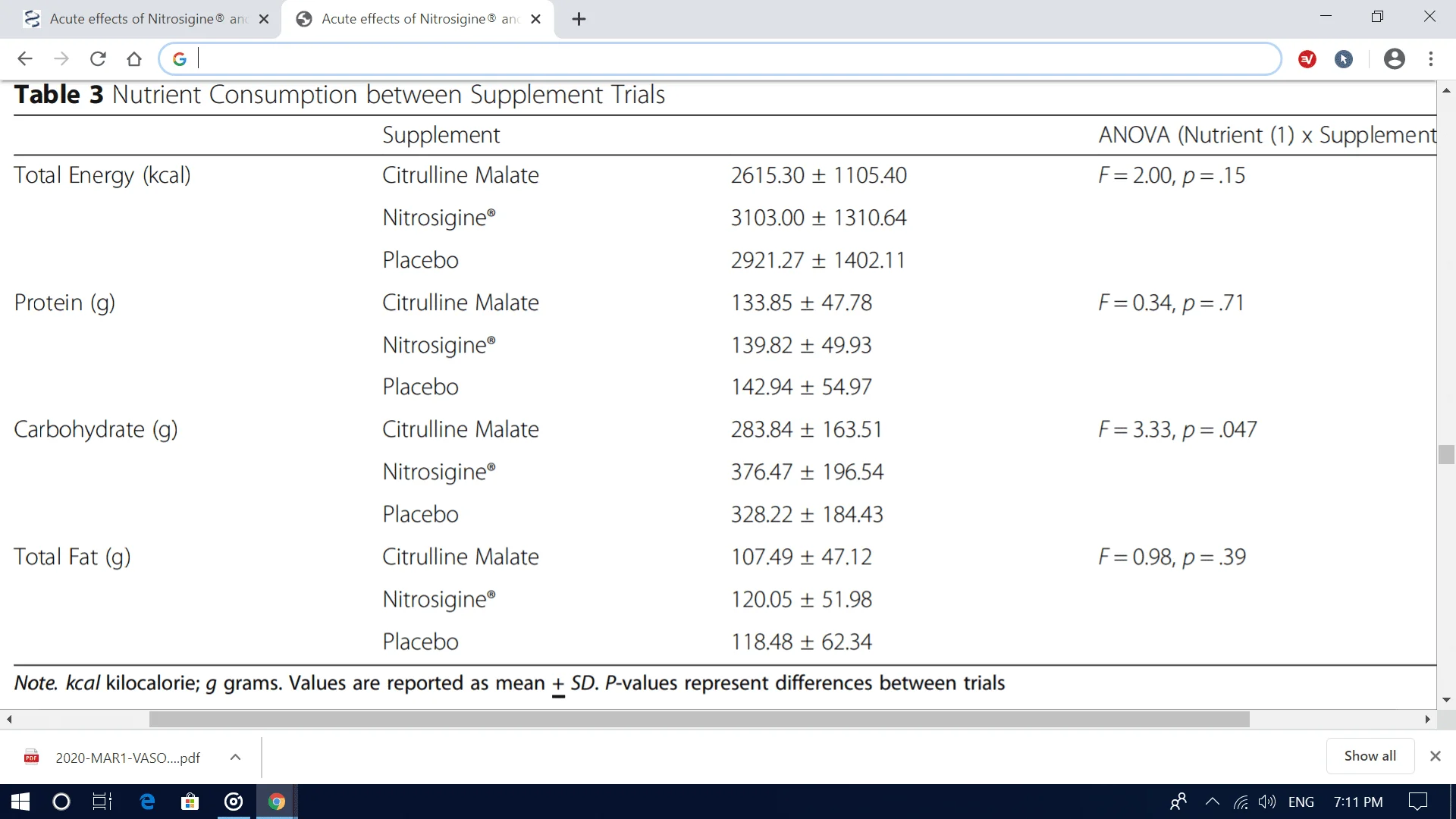1456x819 pixels.
Task: Open the Chrome three-dot menu
Action: click(1431, 59)
